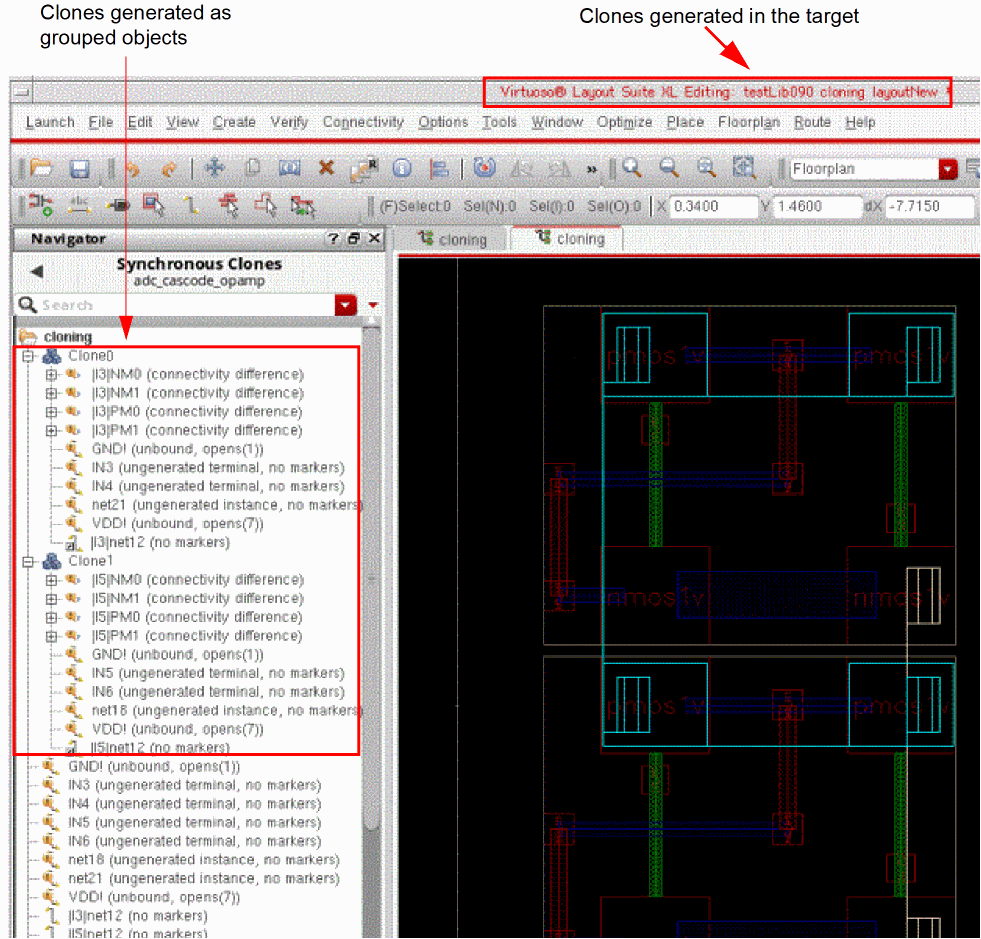Click the Undo arrow icon
This screenshot has width=981, height=939.
[x=131, y=169]
